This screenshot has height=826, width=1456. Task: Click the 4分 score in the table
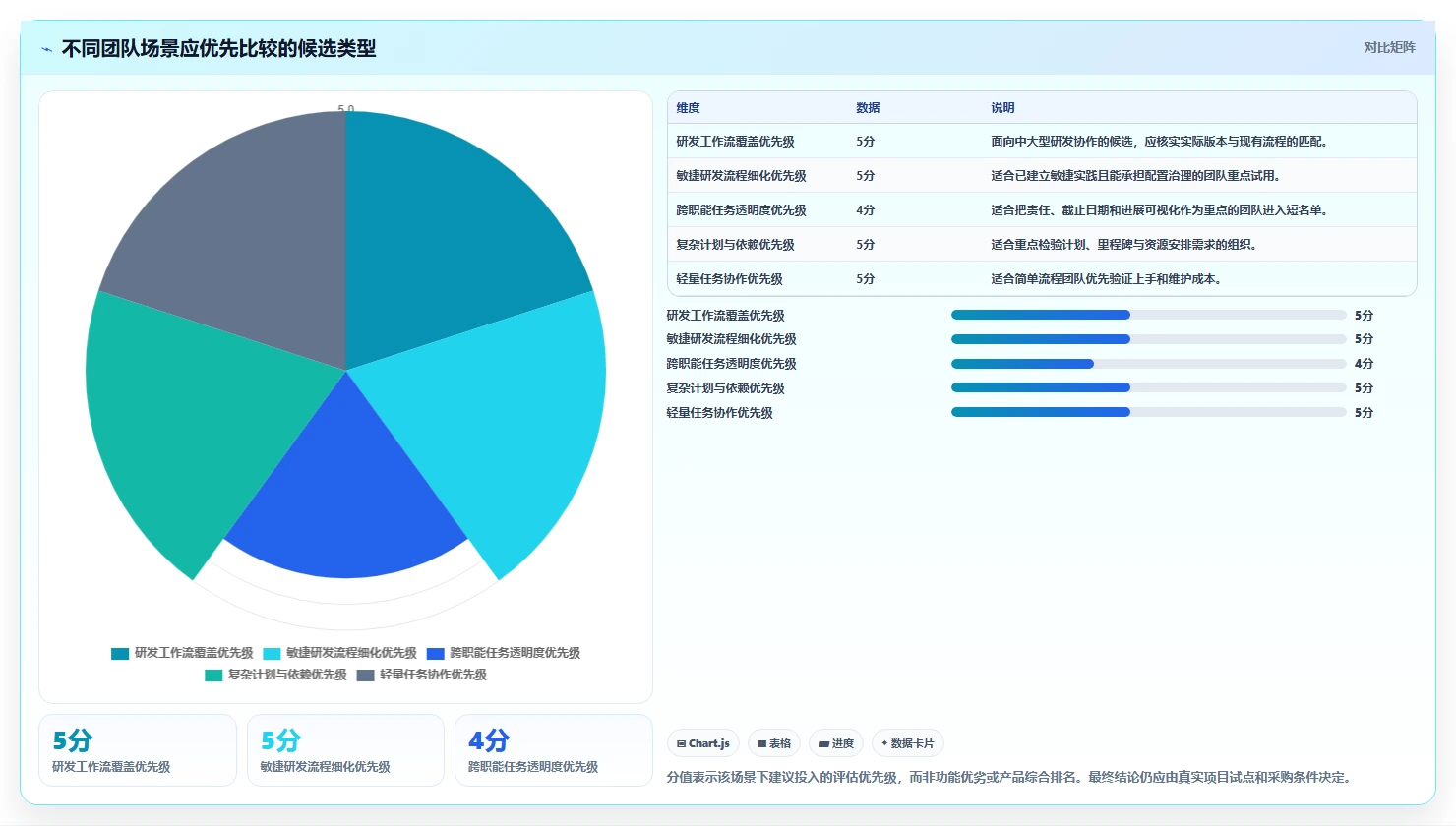(x=865, y=210)
